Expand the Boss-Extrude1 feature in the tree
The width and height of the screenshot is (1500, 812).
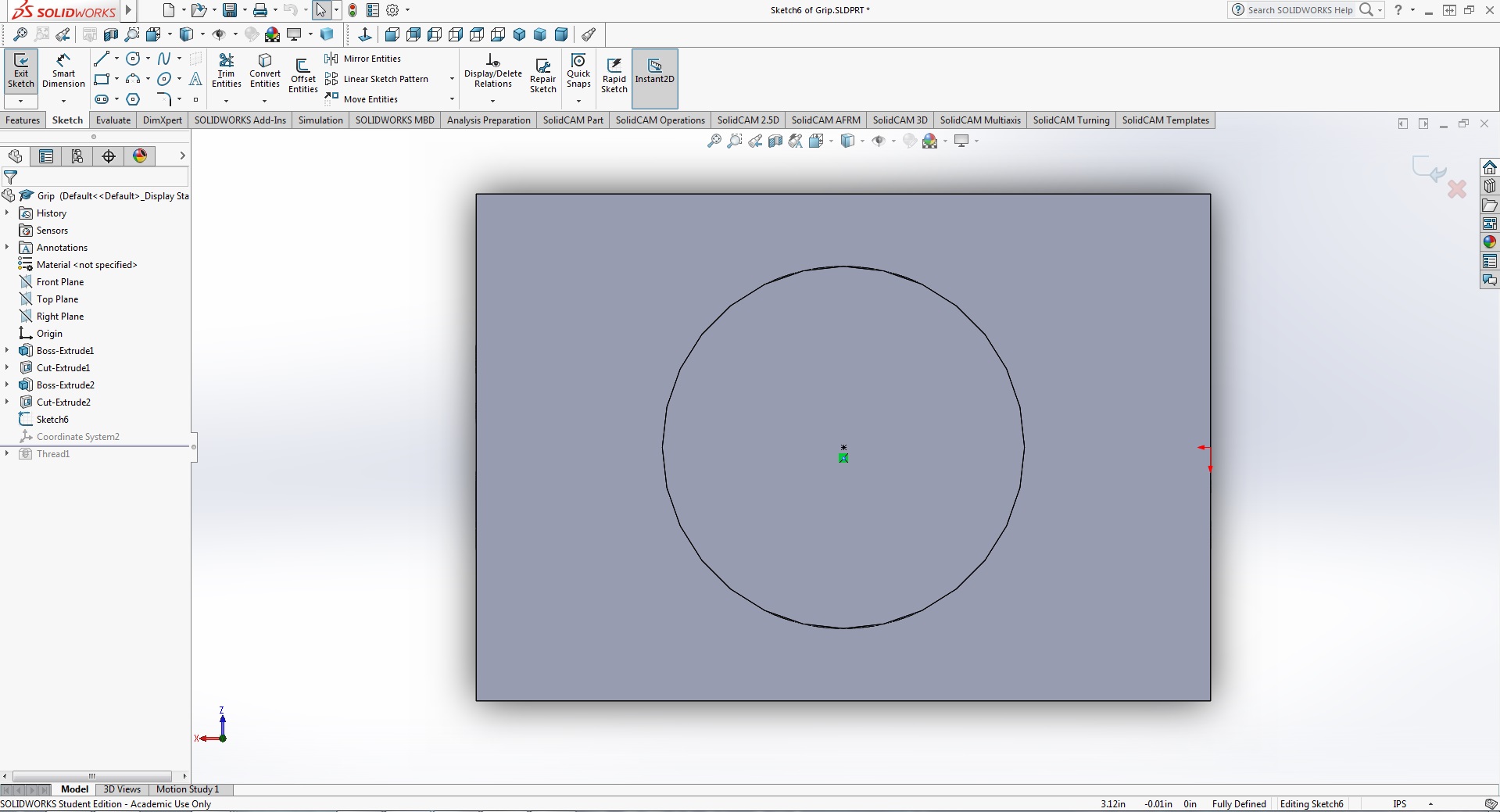pos(7,350)
